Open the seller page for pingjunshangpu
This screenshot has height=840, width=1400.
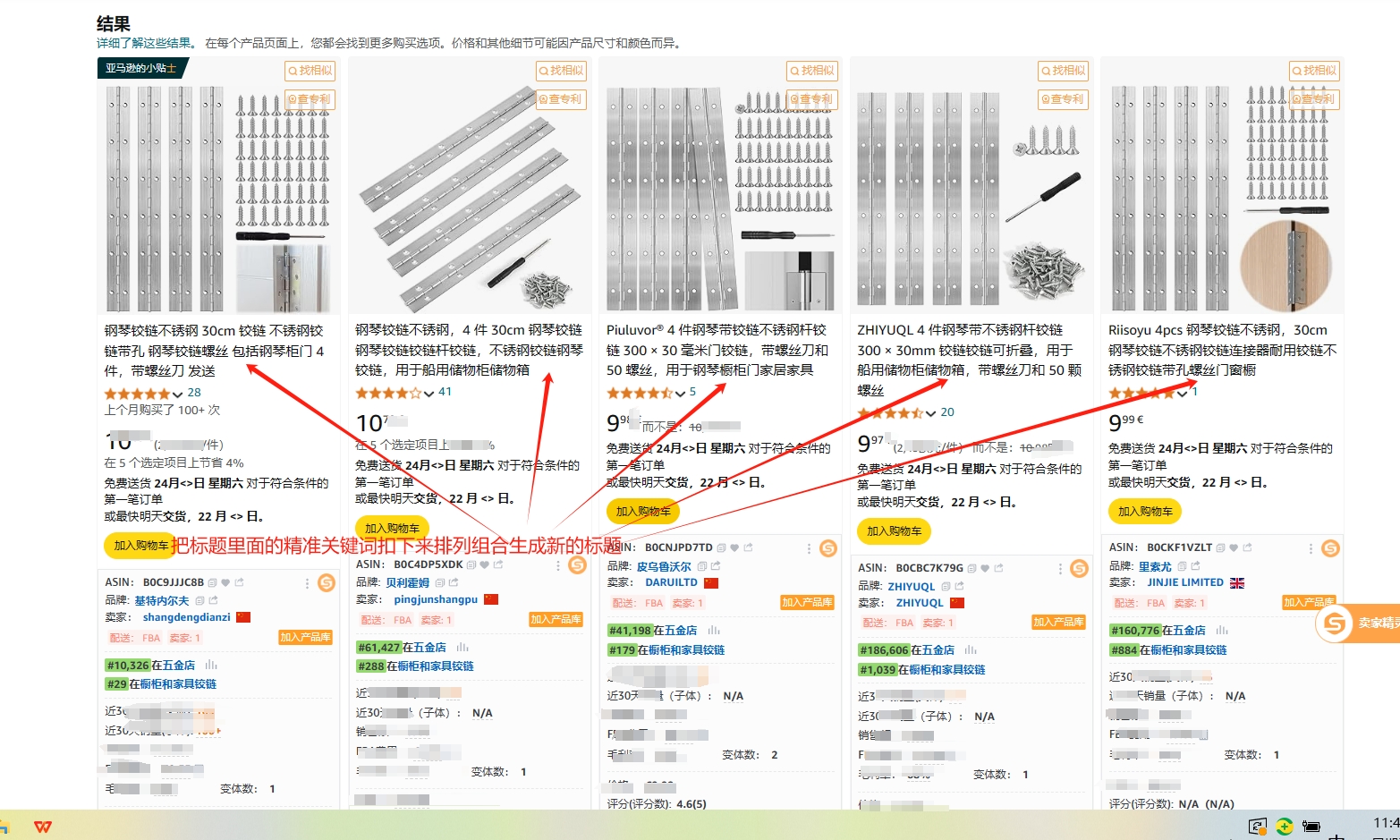coord(436,599)
